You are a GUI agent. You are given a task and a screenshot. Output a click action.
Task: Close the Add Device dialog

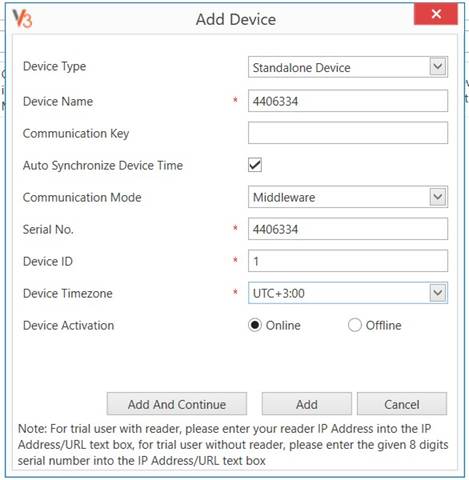click(436, 14)
